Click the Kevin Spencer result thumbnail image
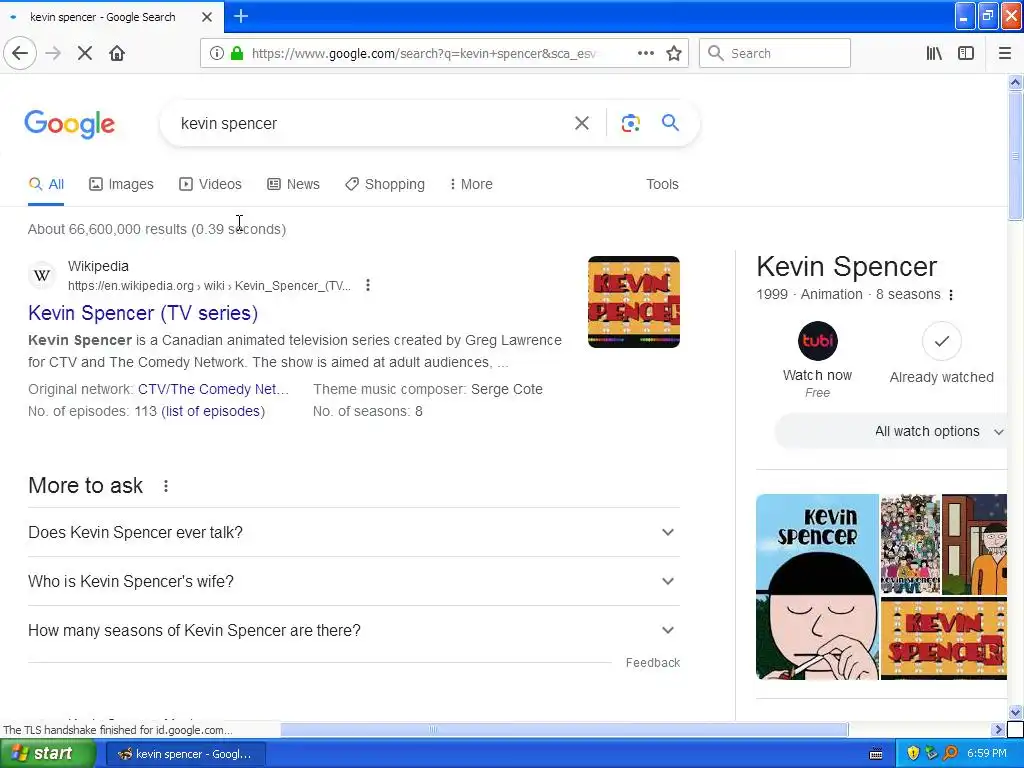 (x=633, y=302)
